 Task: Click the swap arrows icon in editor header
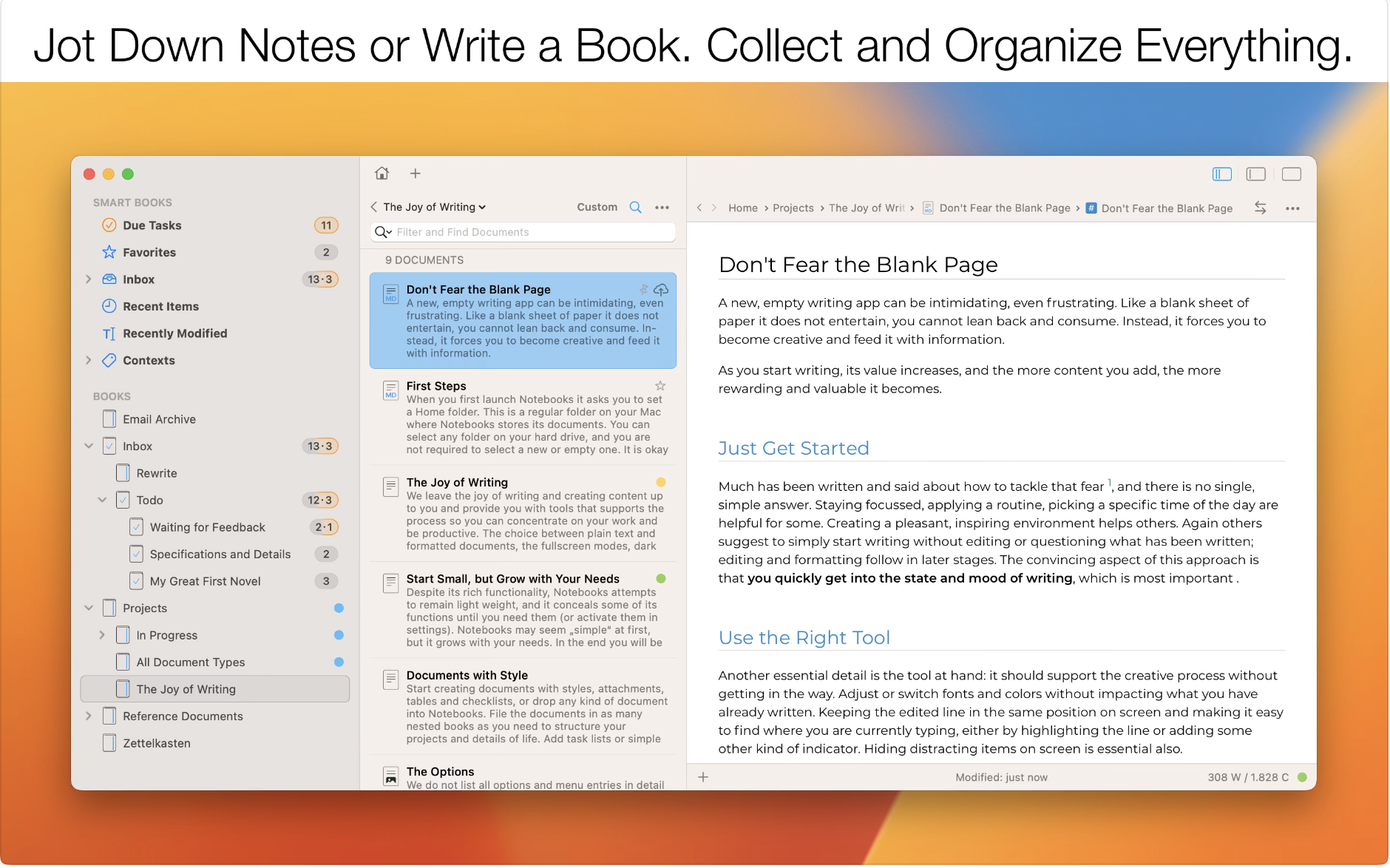(x=1261, y=208)
